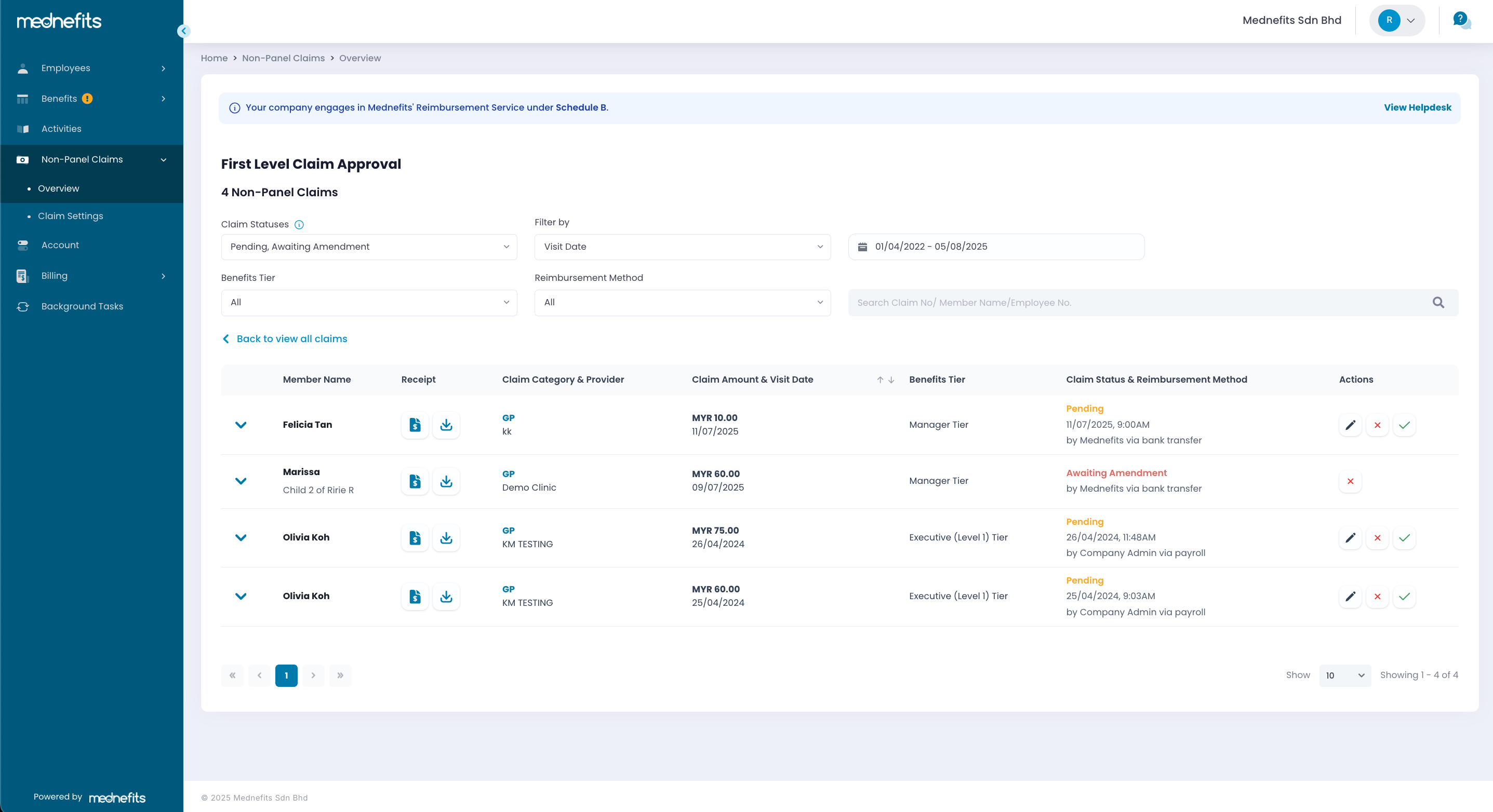Sort Claim Amount & Visit Date descending arrow

pos(891,380)
